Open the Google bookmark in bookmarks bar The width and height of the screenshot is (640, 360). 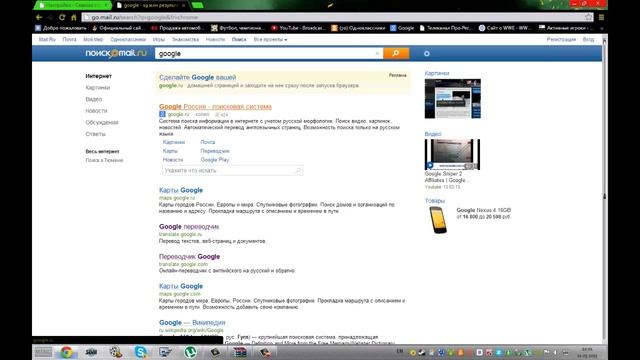pyautogui.click(x=402, y=28)
